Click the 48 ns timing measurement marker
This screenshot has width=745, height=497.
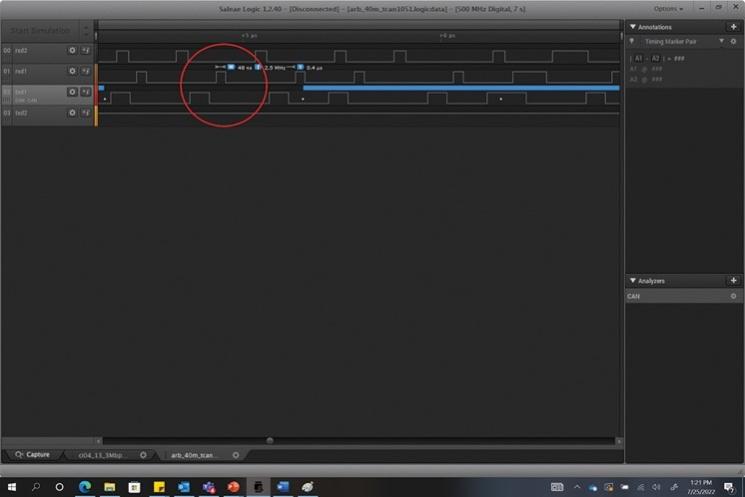tap(244, 67)
